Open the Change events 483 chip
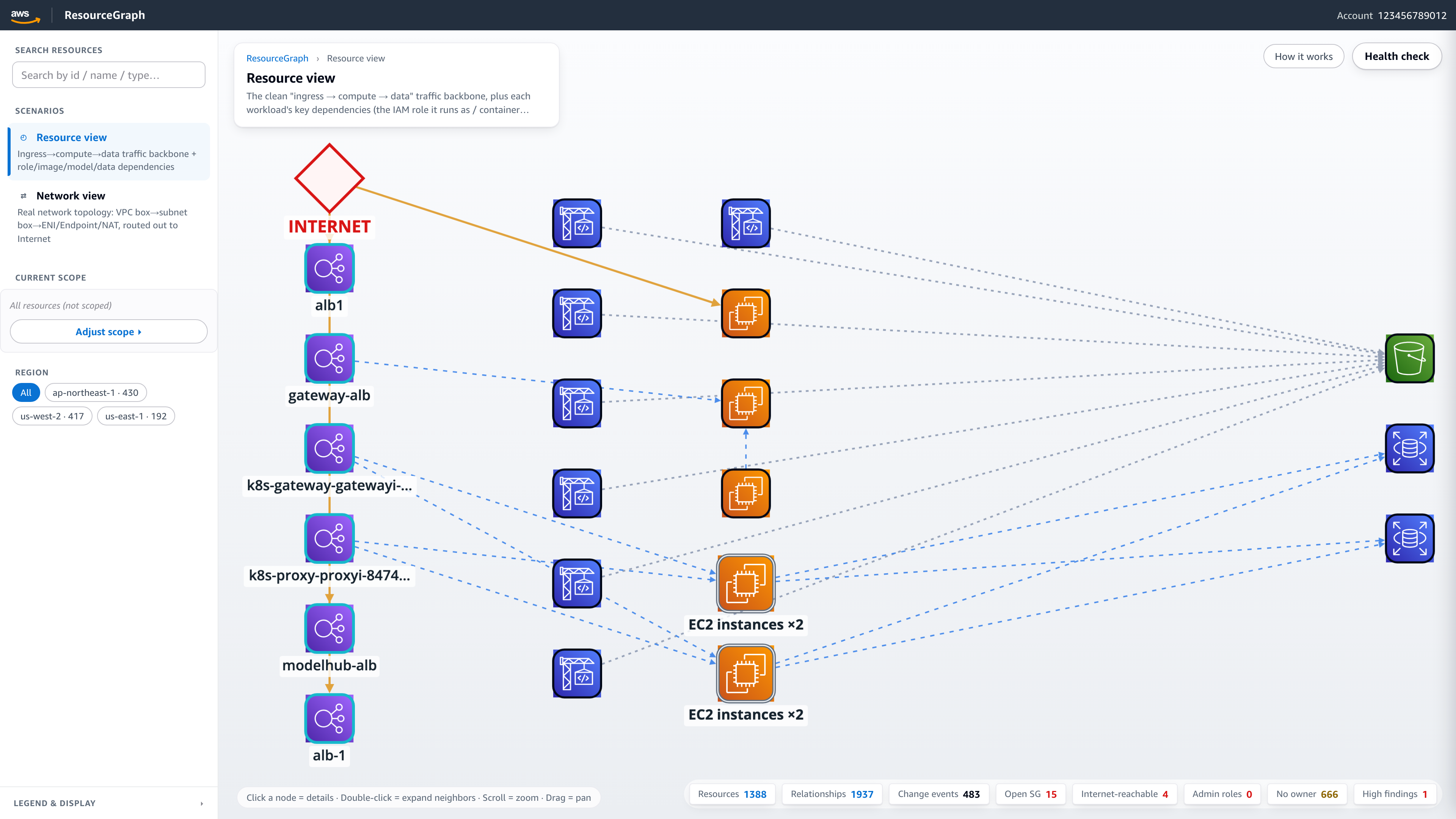The width and height of the screenshot is (1456, 819). click(939, 794)
